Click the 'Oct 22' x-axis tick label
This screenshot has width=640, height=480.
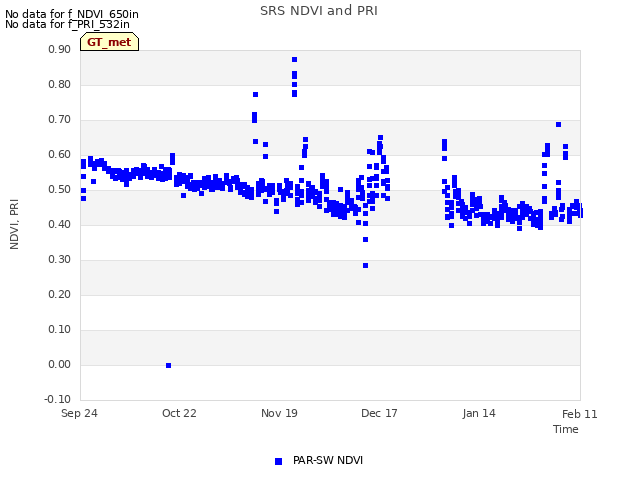pos(179,413)
